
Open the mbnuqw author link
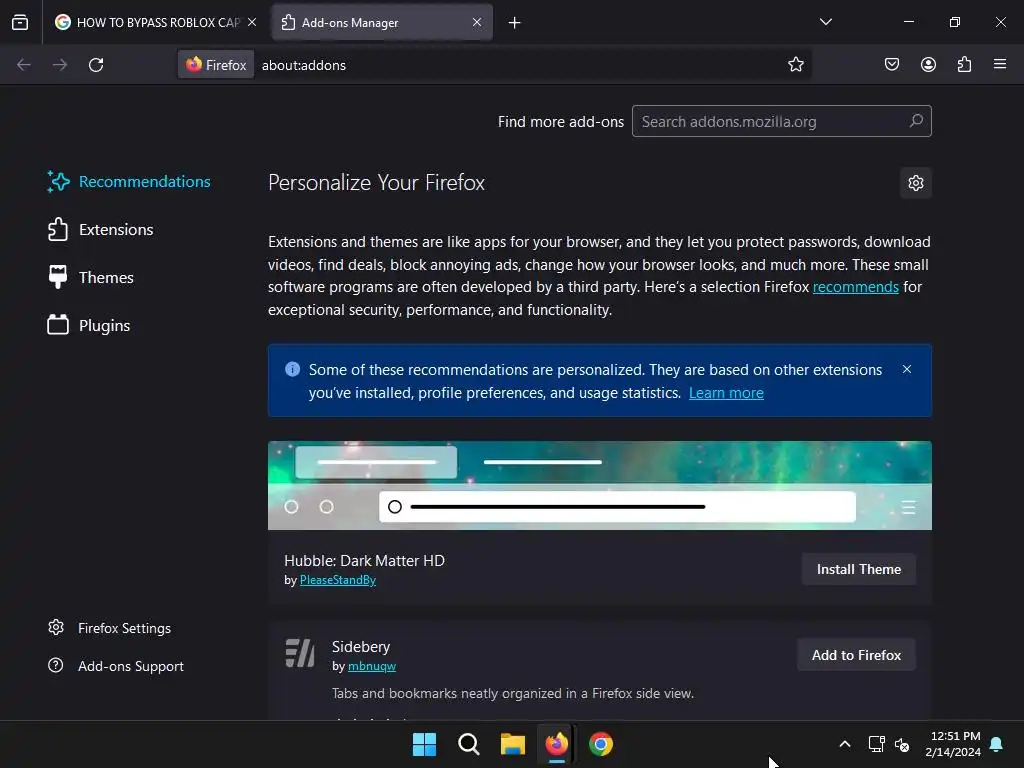click(x=372, y=666)
